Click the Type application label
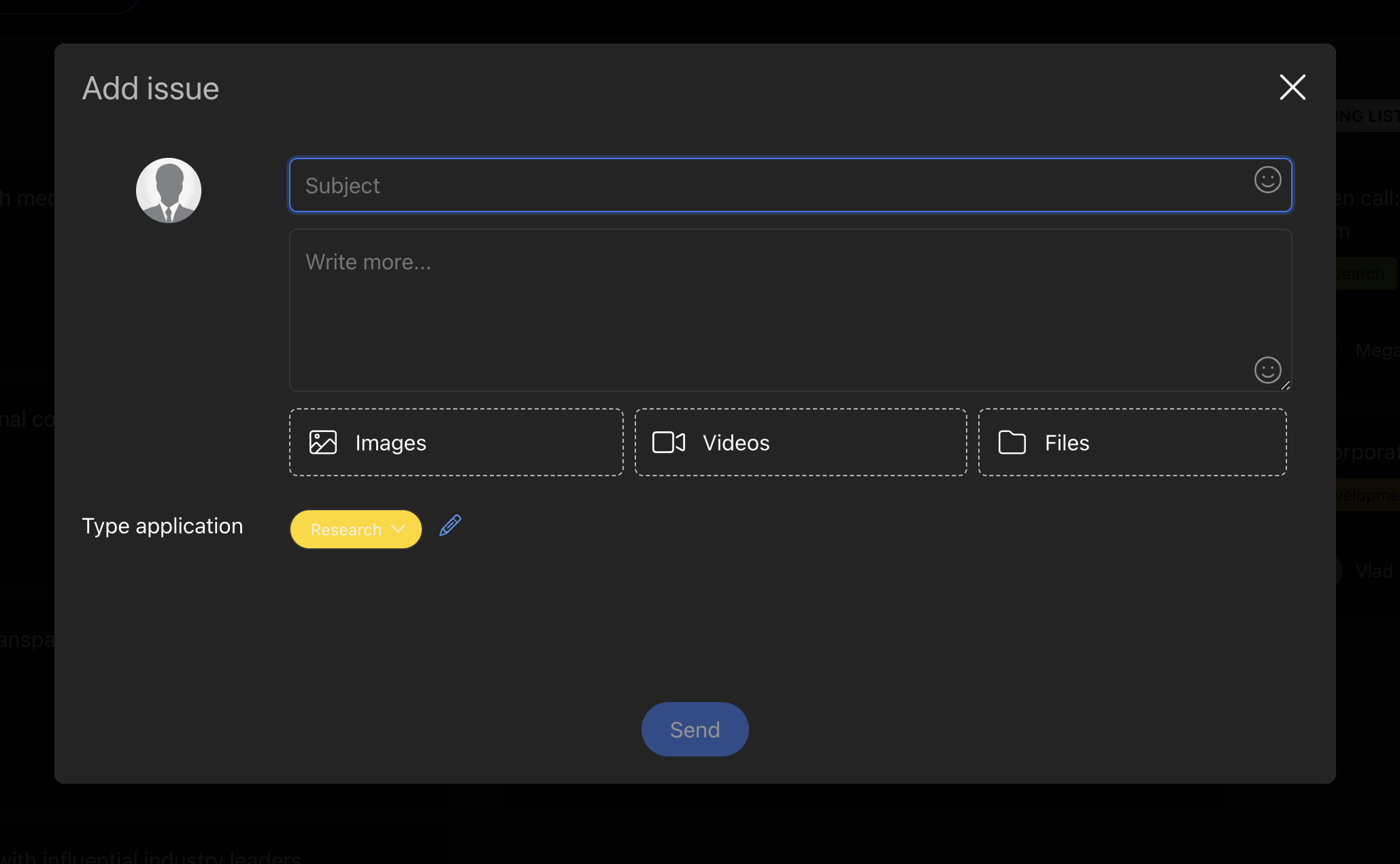Viewport: 1400px width, 864px height. coord(162,526)
